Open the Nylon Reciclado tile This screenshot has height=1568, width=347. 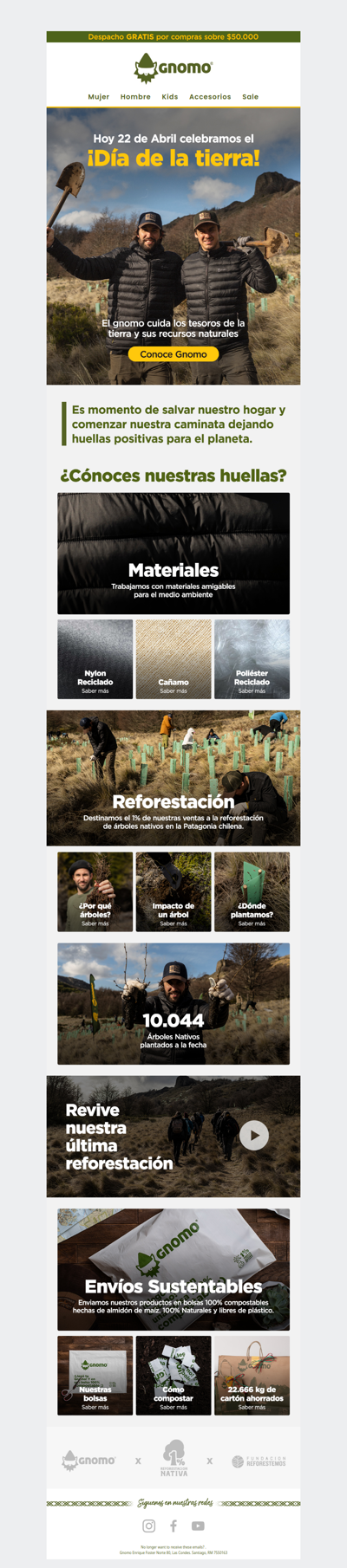(95, 659)
